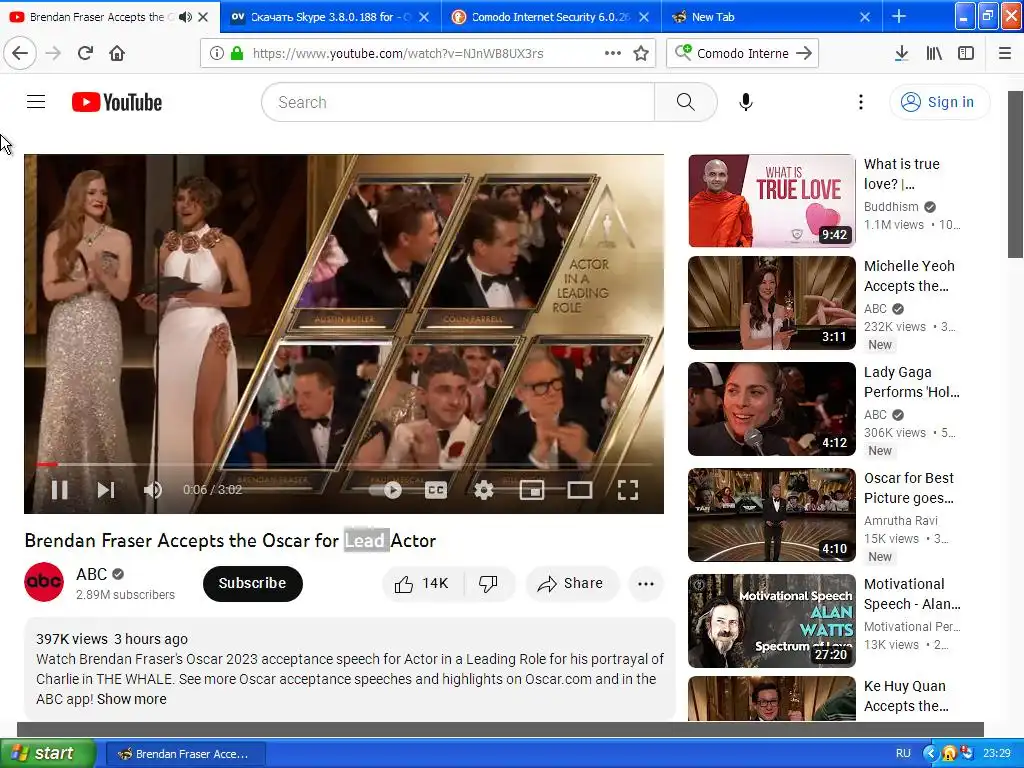
Task: Seek on the video progress bar
Action: click(344, 464)
